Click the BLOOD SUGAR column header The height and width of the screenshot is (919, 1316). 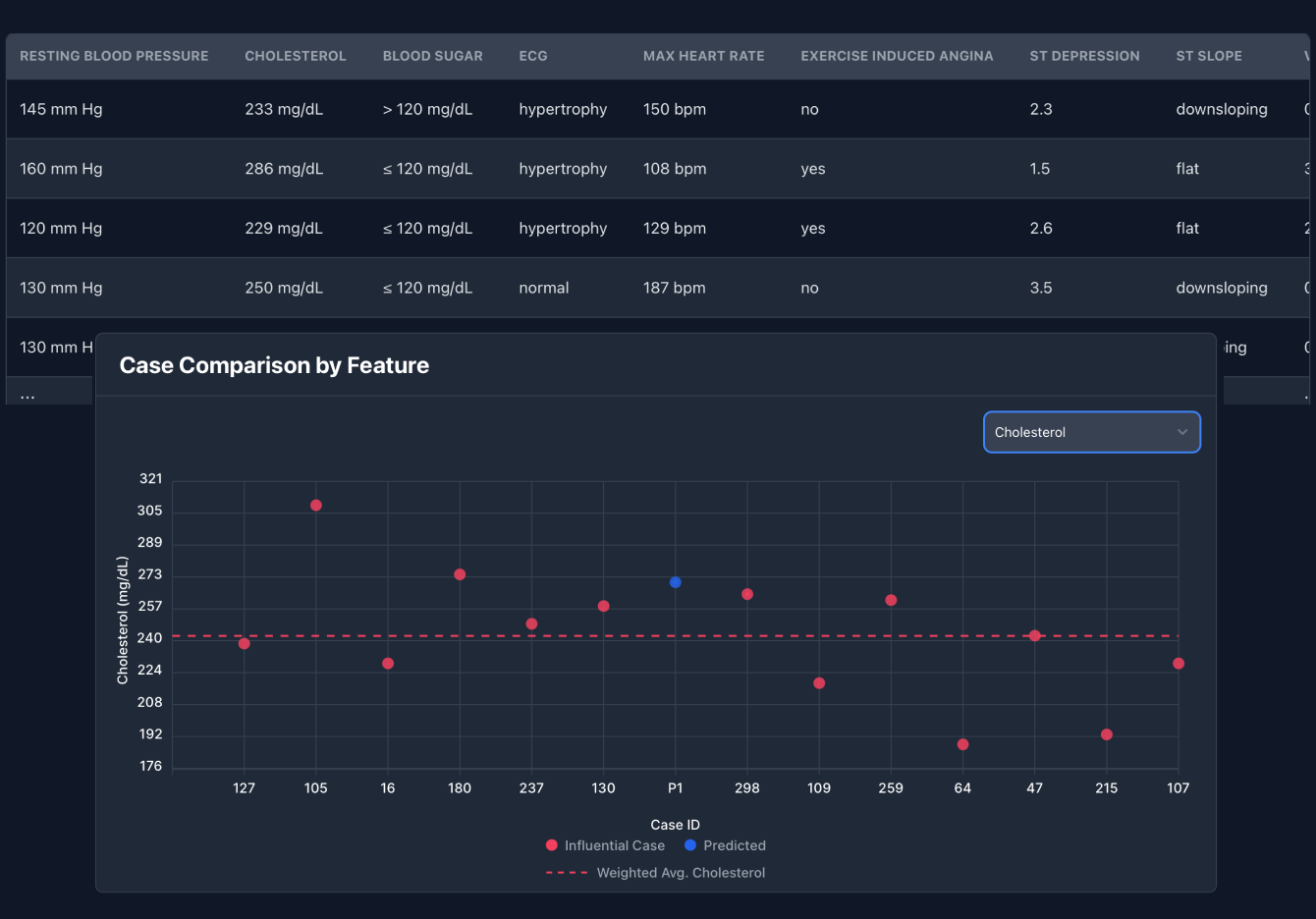pyautogui.click(x=433, y=56)
